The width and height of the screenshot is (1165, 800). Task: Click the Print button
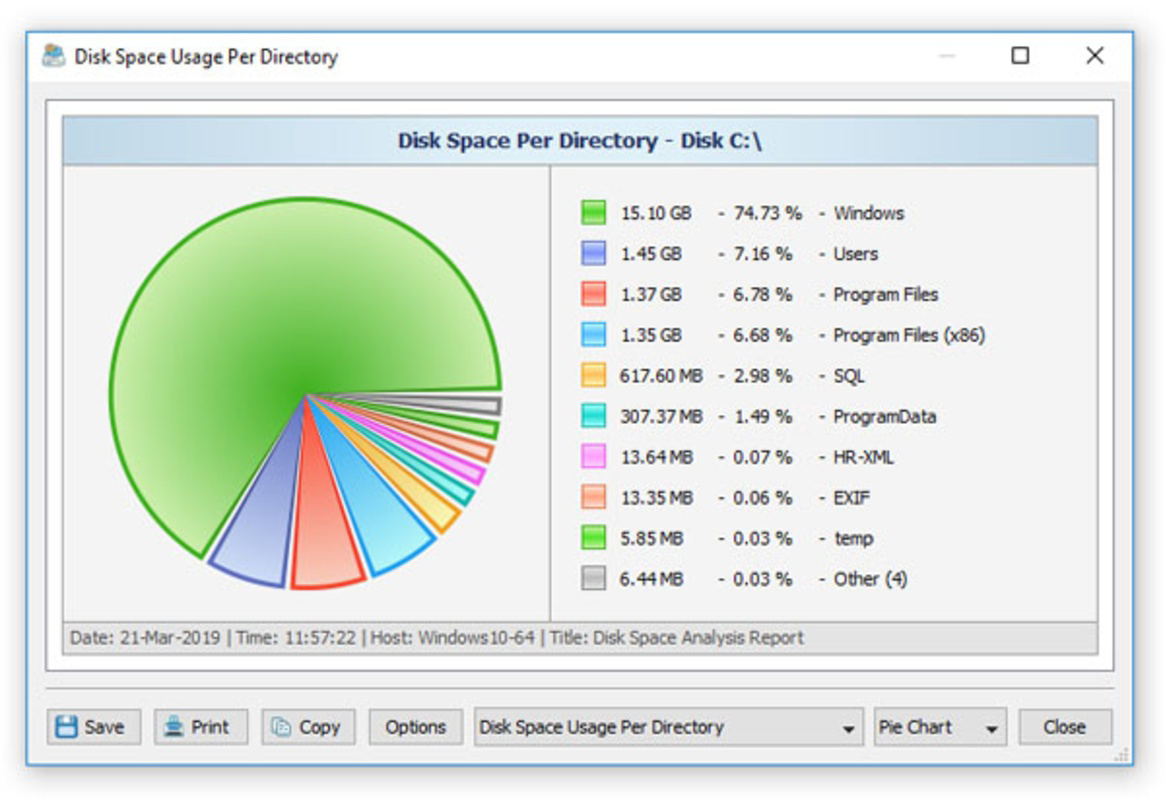201,726
